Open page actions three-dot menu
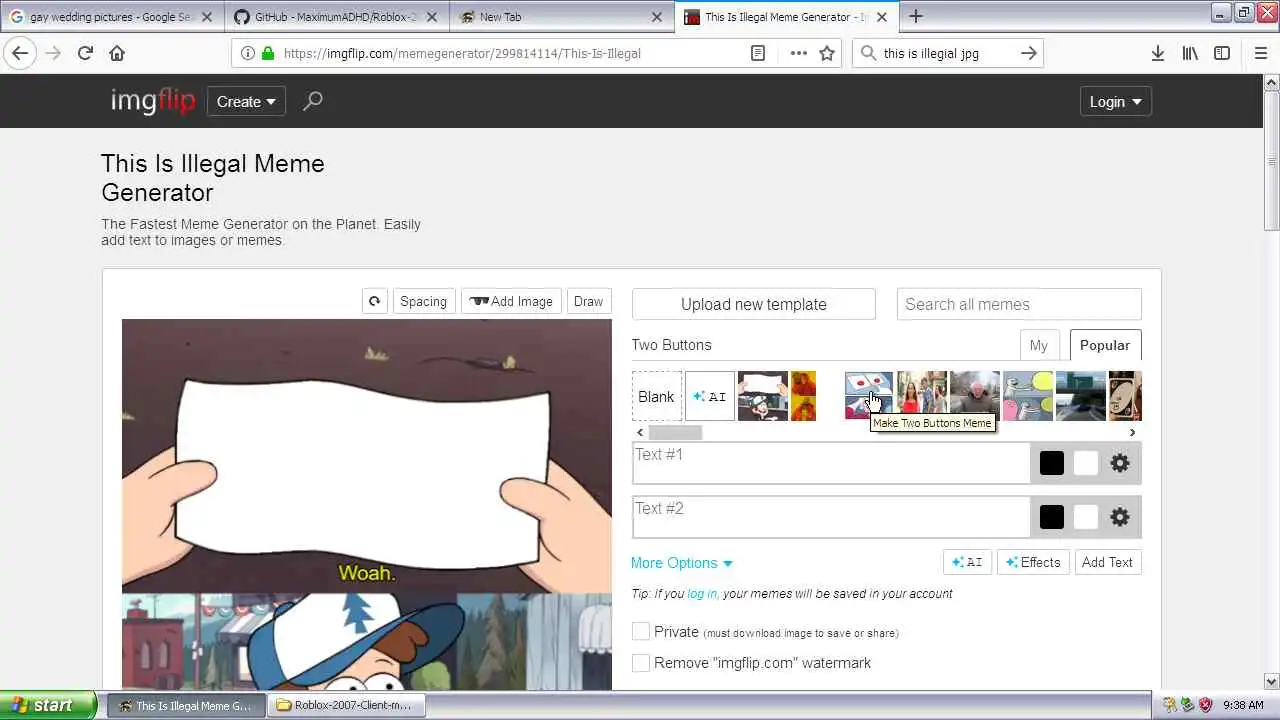The width and height of the screenshot is (1280, 720). pyautogui.click(x=798, y=53)
